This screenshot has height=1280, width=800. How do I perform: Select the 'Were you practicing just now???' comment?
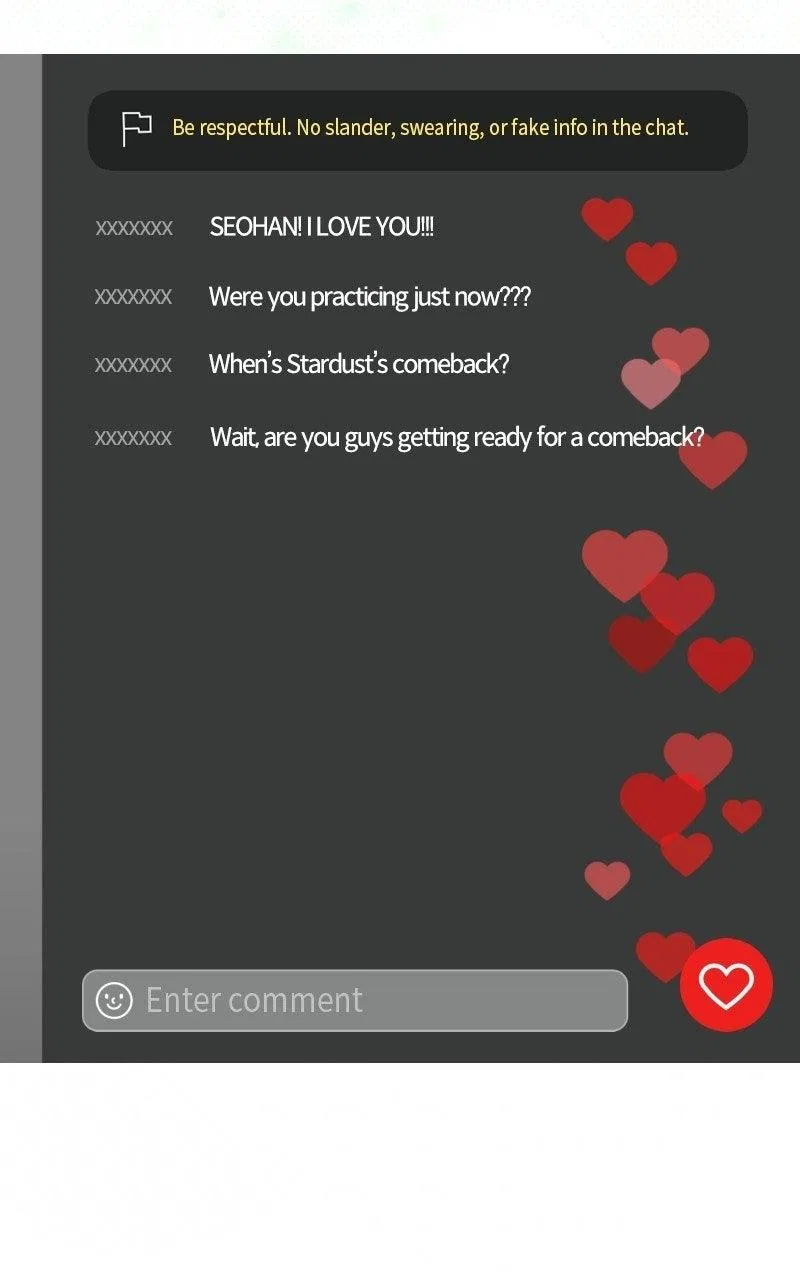click(369, 297)
